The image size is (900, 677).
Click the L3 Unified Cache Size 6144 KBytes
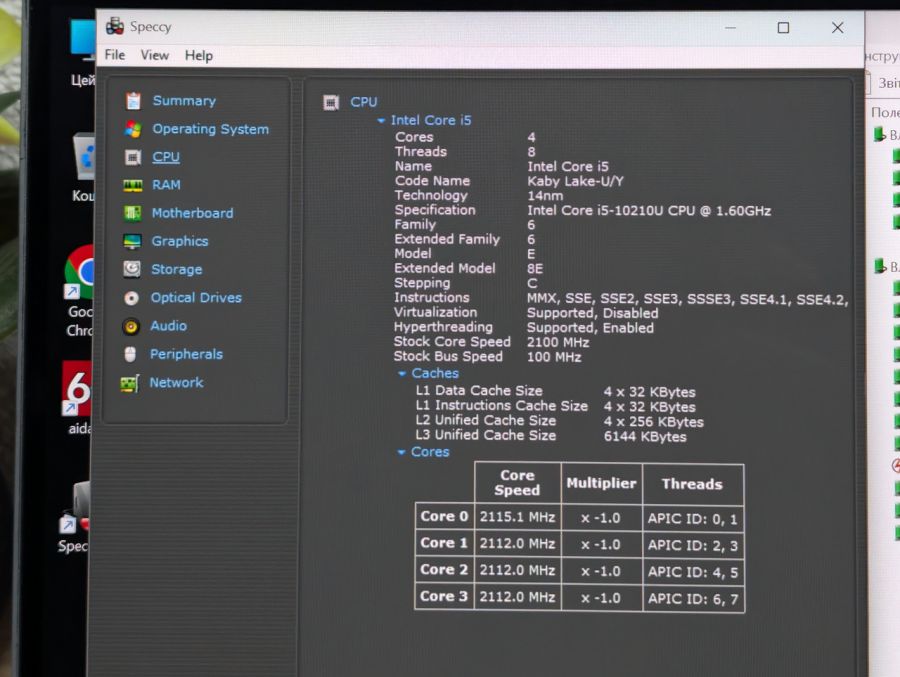tap(645, 437)
